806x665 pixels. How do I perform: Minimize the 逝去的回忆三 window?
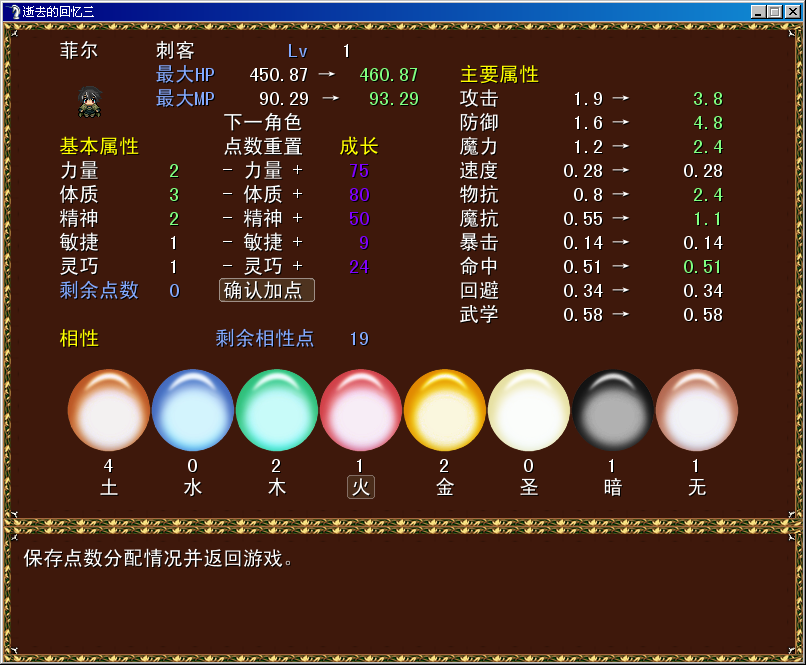coord(758,12)
